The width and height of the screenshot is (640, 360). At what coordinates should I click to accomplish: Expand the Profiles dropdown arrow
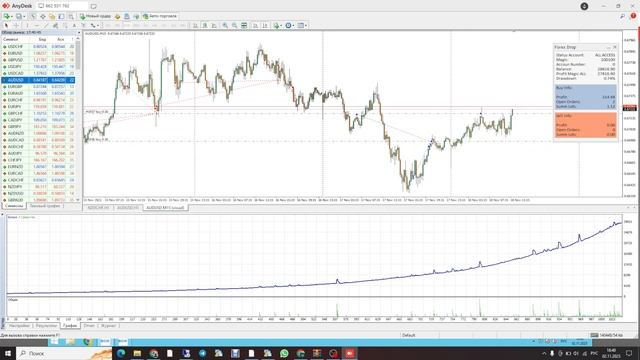point(24,16)
